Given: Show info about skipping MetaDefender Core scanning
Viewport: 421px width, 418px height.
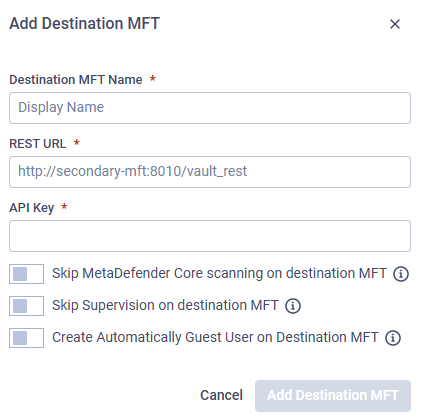Looking at the screenshot, I should click(x=401, y=274).
